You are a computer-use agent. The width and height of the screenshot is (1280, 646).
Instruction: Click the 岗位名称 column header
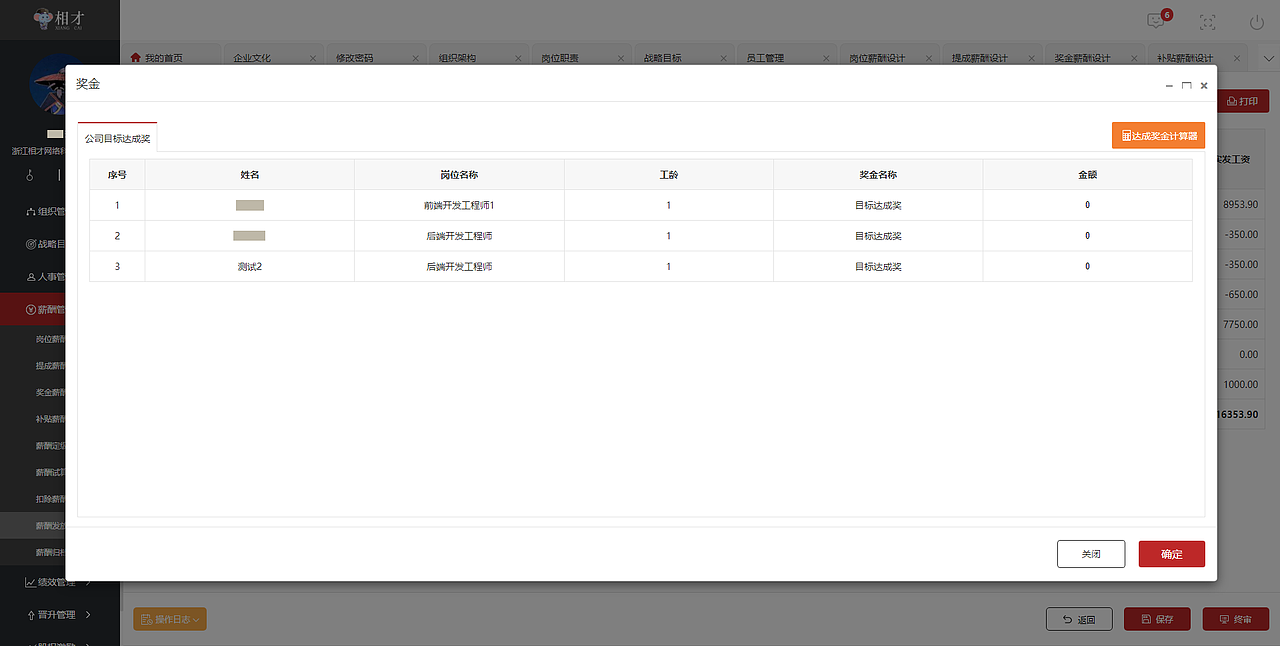[459, 174]
